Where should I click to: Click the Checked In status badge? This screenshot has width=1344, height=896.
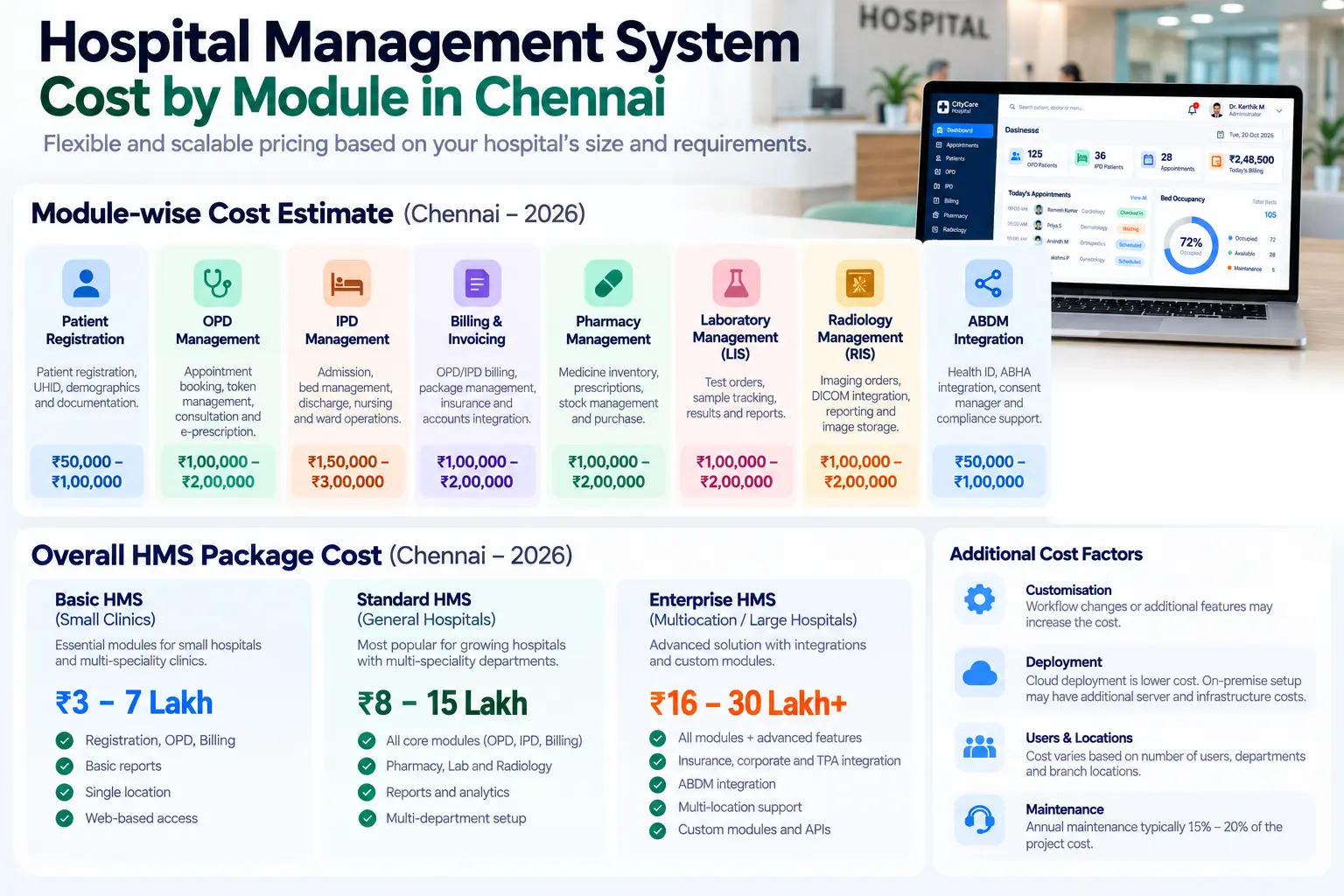[1131, 213]
